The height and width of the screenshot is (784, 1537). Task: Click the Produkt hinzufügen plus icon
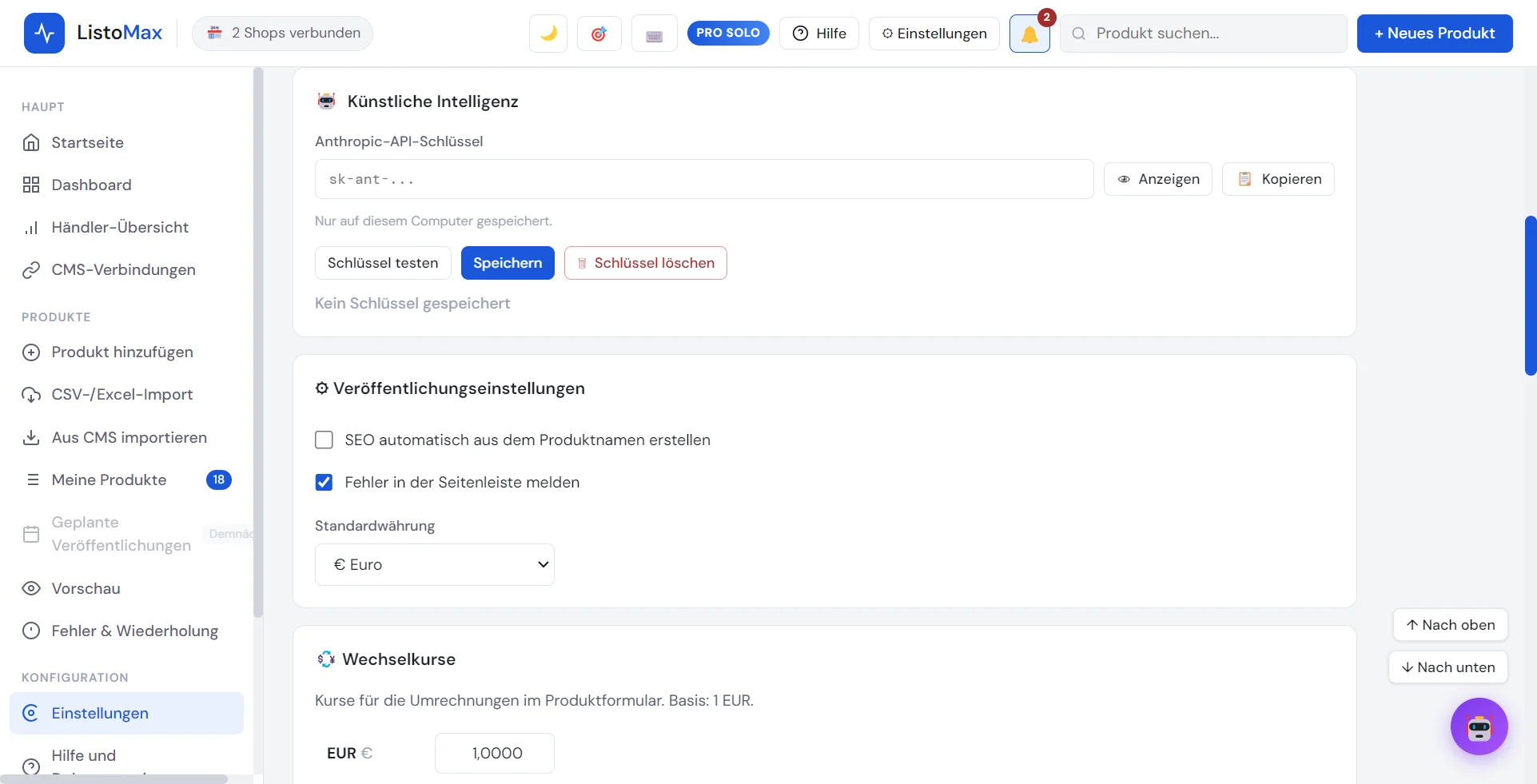pos(31,352)
